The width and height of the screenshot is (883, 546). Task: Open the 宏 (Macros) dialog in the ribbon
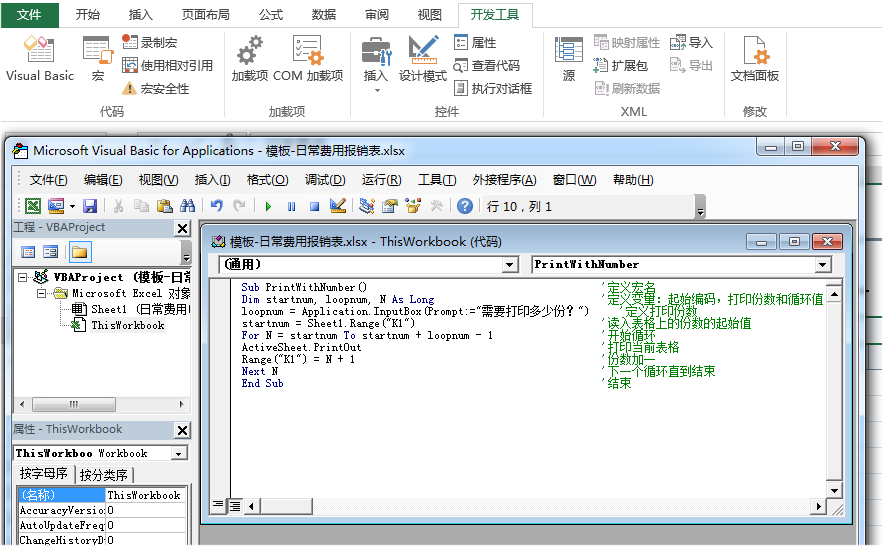(x=97, y=58)
